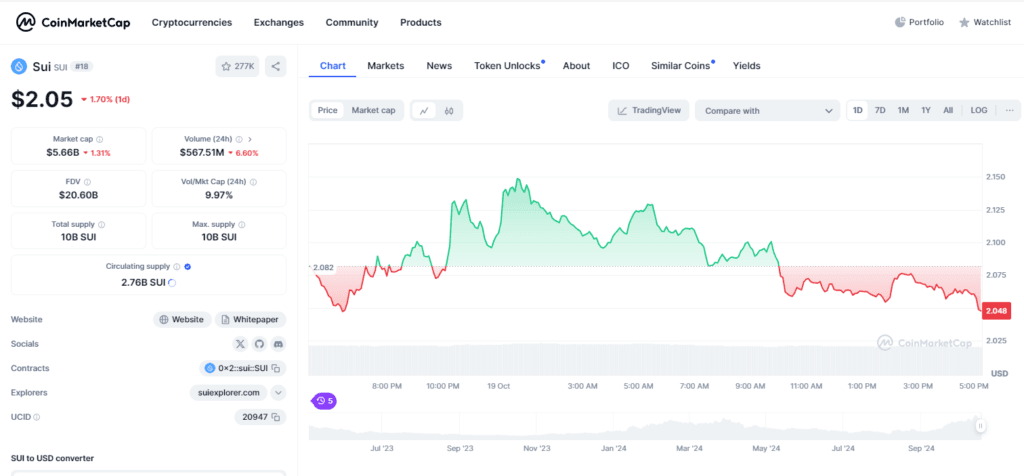Click the $20.60B FDV value
1024x476 pixels.
click(79, 195)
